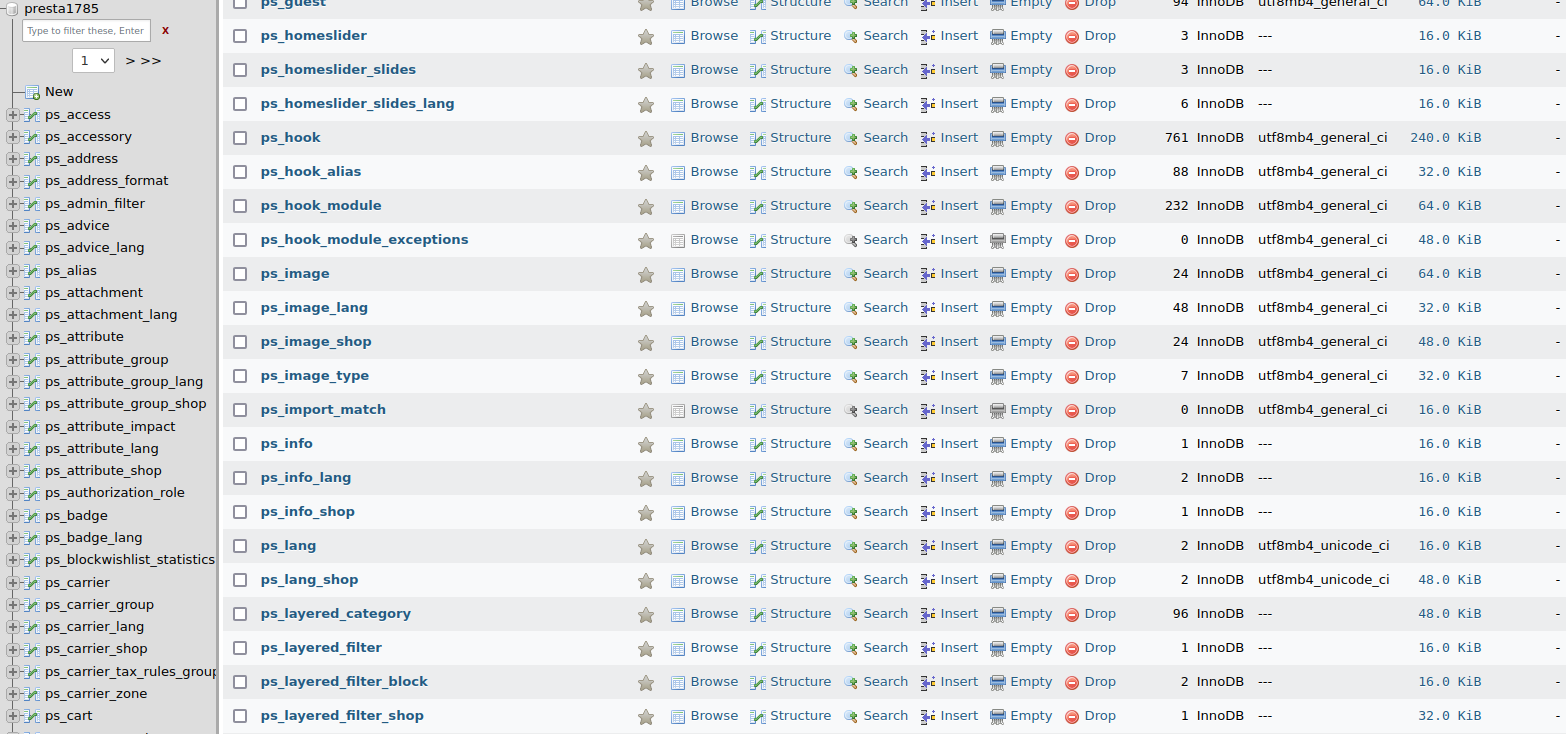Screen dimensions: 1568x734
Task: Open ps_admin_filter from sidebar
Action: pos(95,204)
